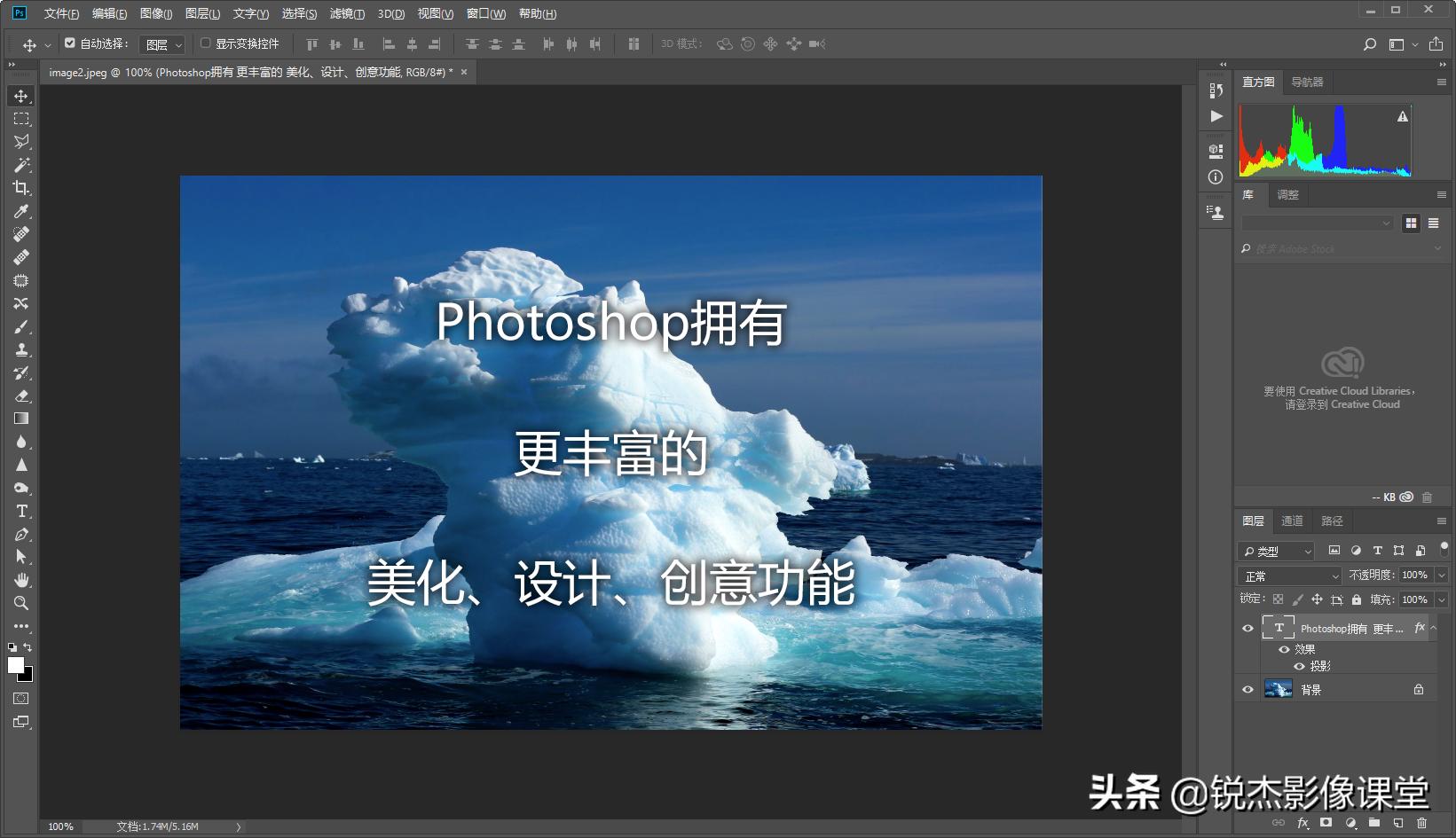Set the foreground color swatch
This screenshot has width=1456, height=838.
tap(16, 667)
